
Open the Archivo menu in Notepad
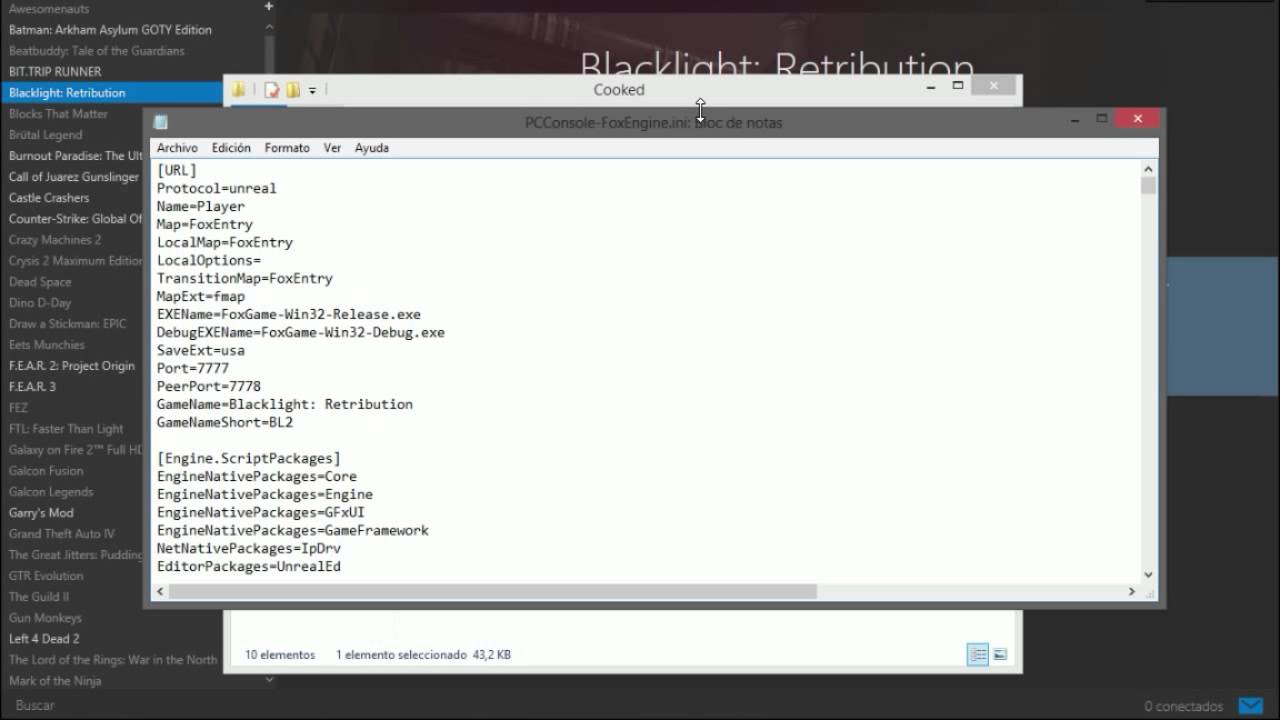click(177, 148)
